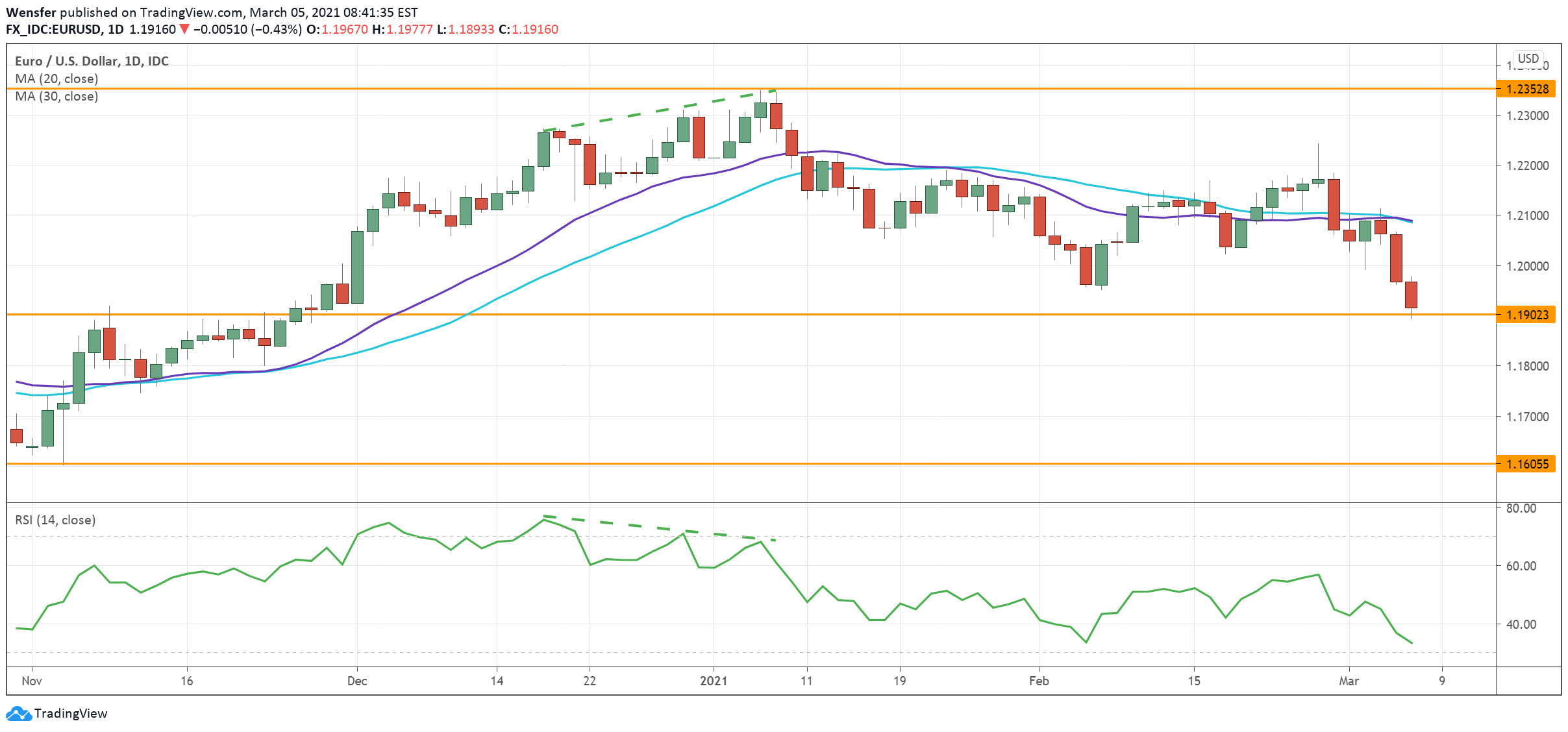Click the FX_IDC:EURUSD symbol text in header
The height and width of the screenshot is (732, 1568).
pyautogui.click(x=53, y=29)
